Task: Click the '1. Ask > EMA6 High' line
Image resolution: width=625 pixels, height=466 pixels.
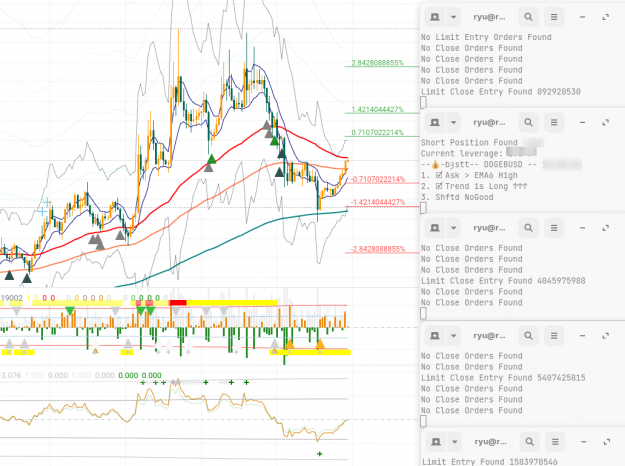Action: tap(469, 175)
